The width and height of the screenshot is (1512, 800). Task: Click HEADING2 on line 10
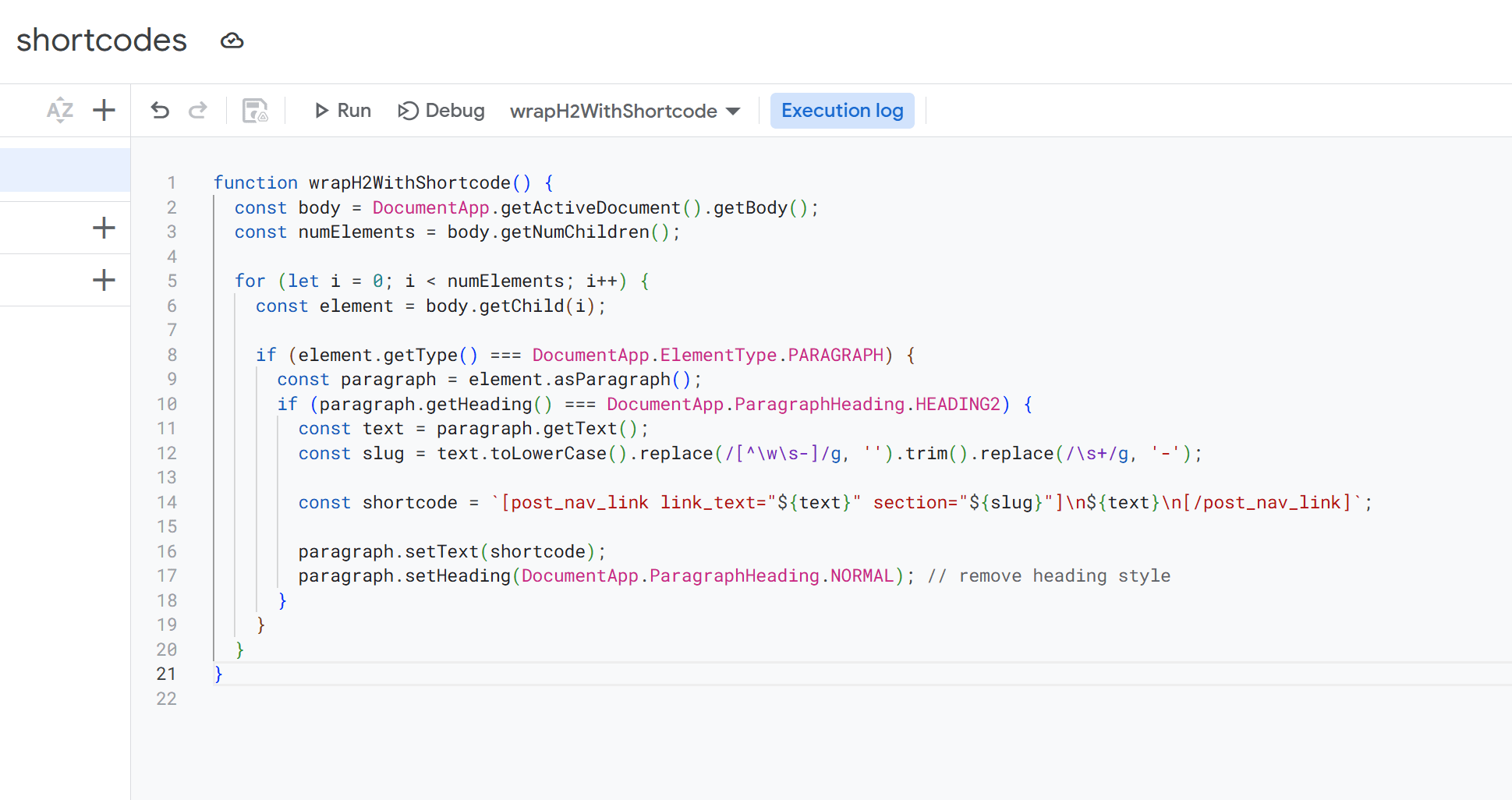click(x=957, y=404)
